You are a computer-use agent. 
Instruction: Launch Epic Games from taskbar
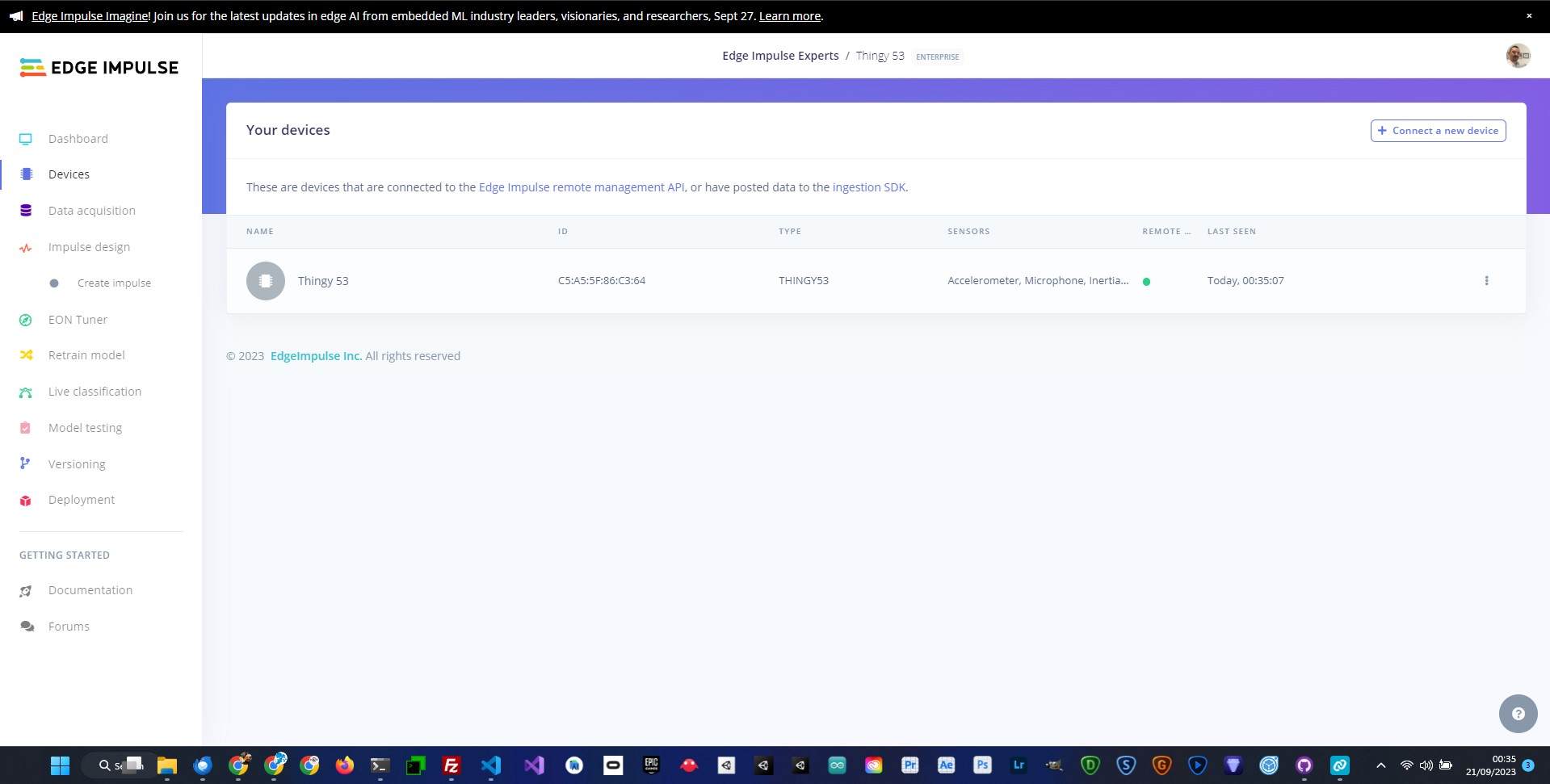pyautogui.click(x=651, y=765)
